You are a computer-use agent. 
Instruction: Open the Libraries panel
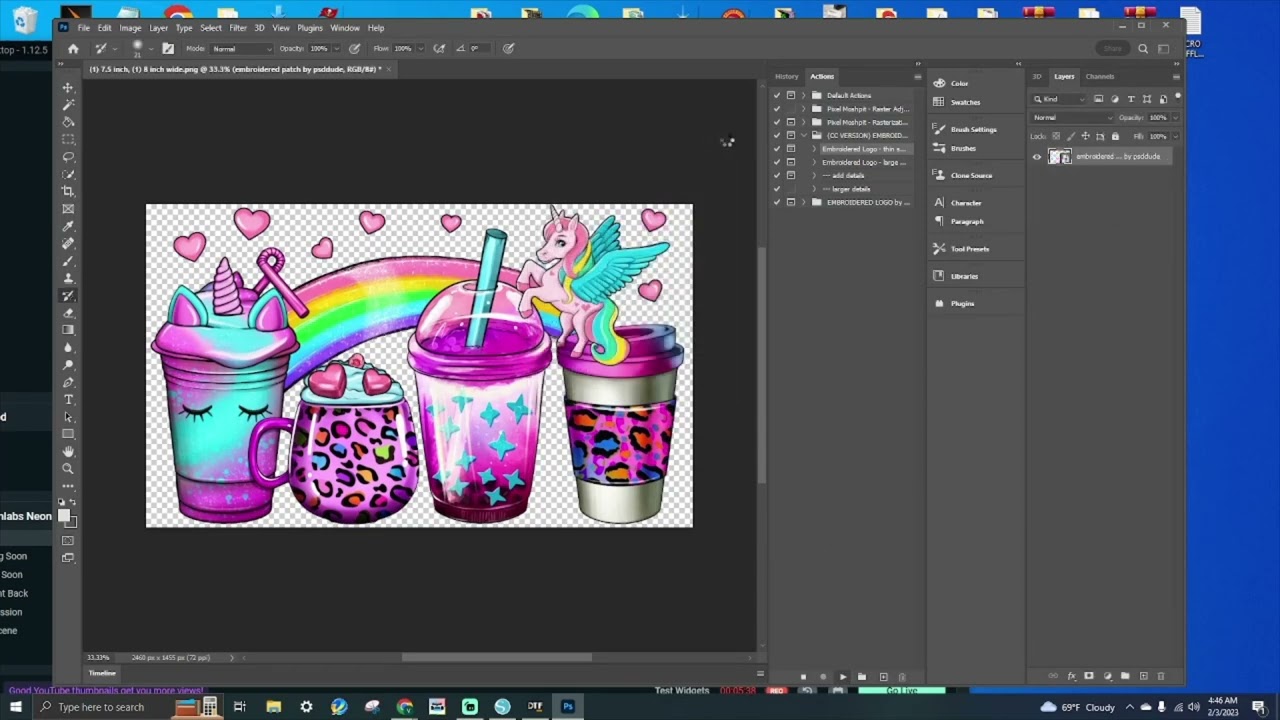(x=964, y=276)
